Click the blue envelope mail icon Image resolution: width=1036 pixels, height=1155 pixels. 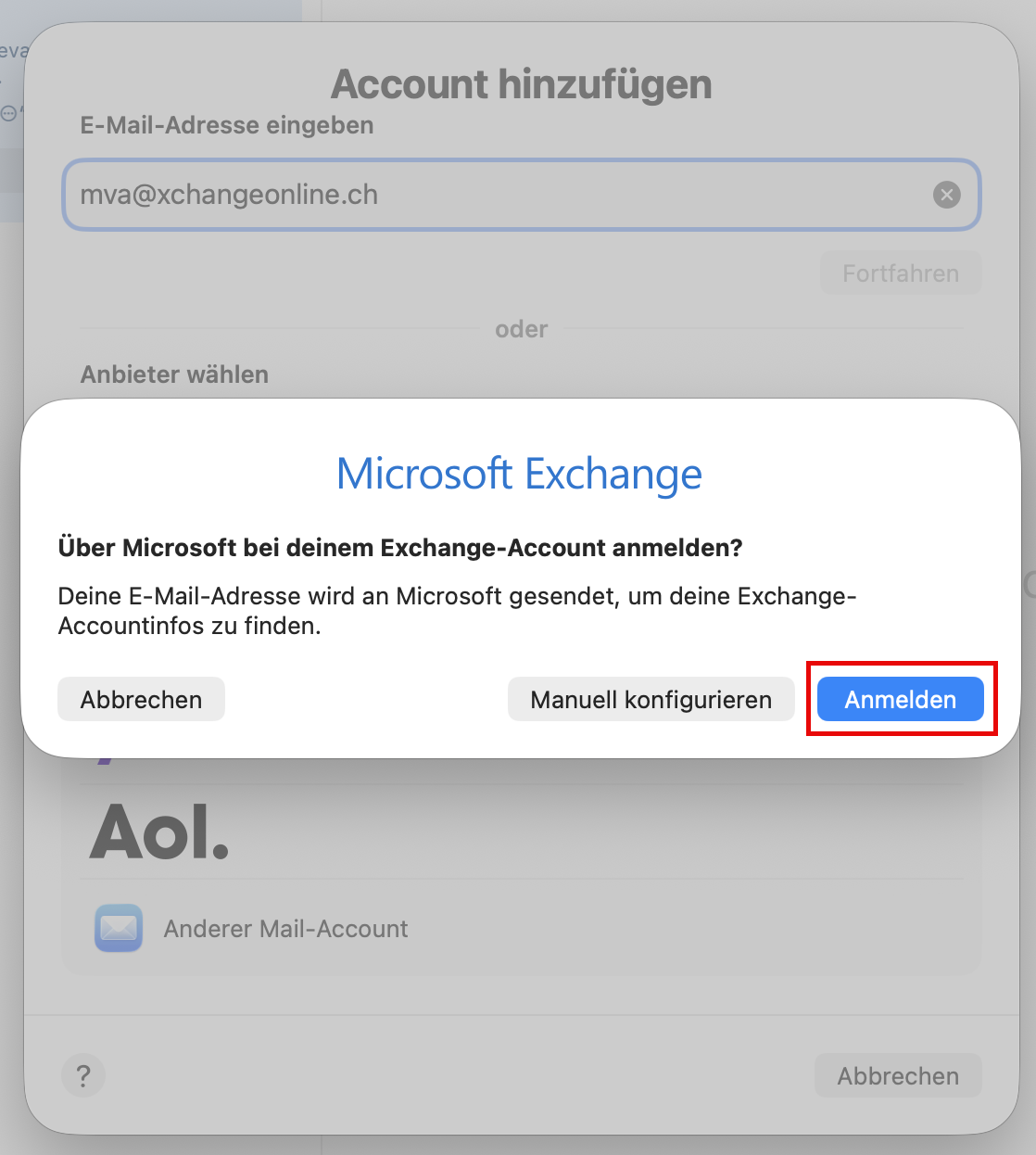click(119, 928)
